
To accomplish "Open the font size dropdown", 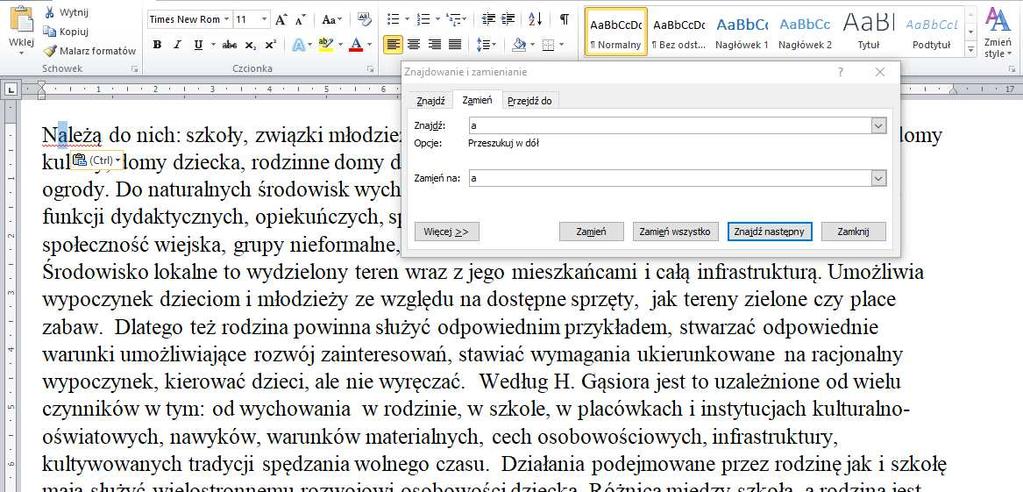I will [x=264, y=20].
